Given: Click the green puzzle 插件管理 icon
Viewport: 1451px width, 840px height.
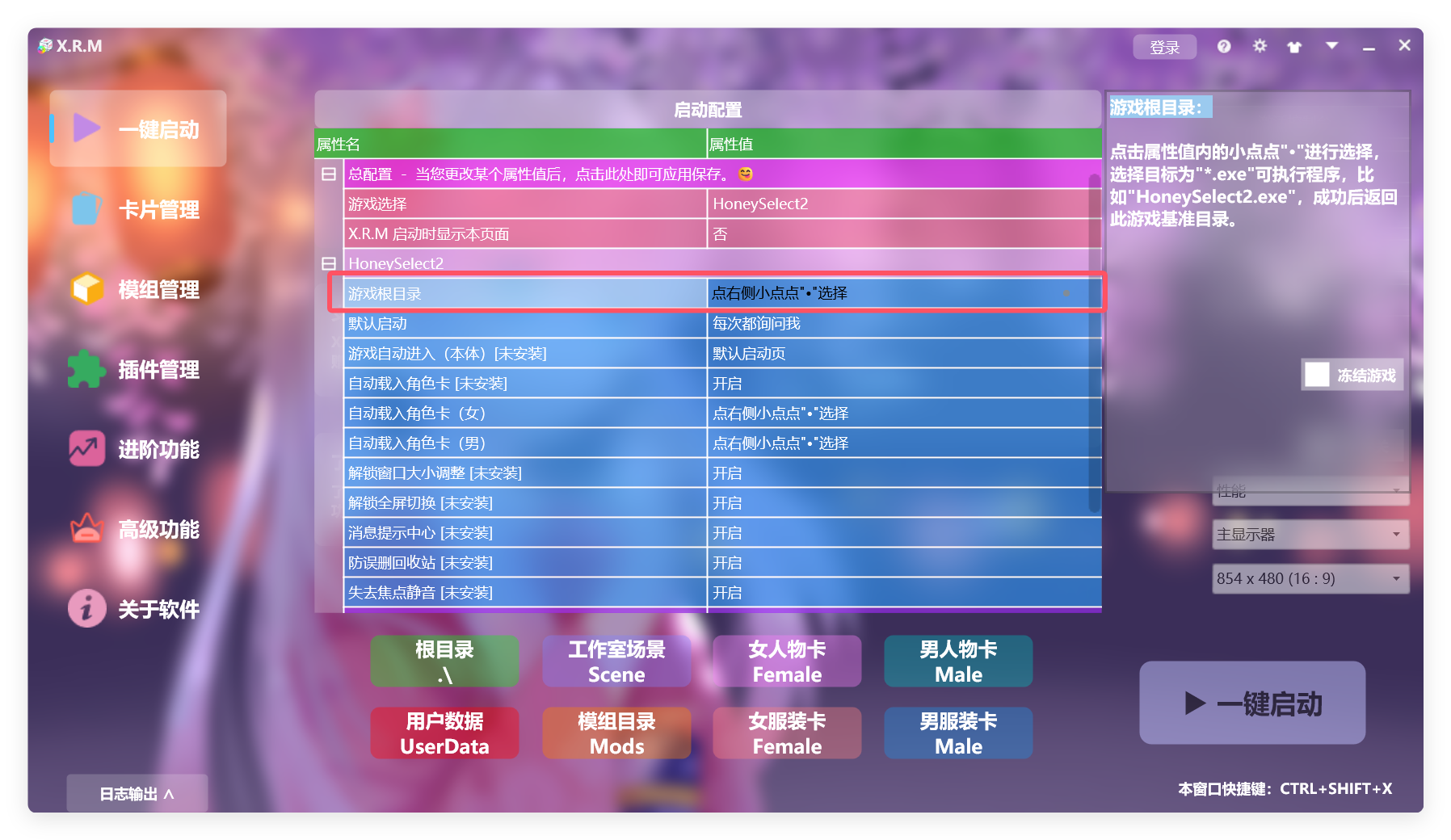Looking at the screenshot, I should click(86, 369).
